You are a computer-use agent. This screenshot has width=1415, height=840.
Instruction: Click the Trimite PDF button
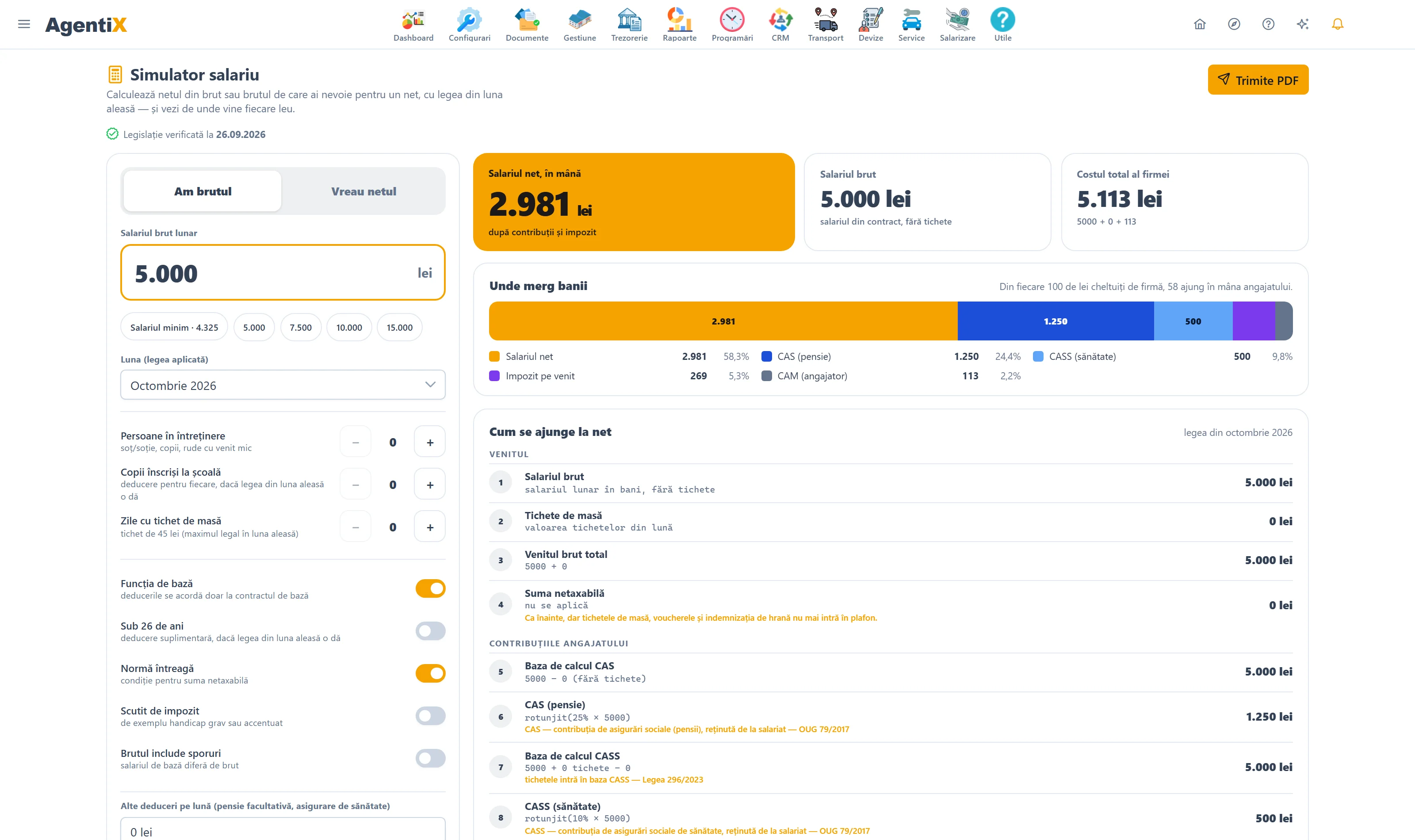(x=1258, y=80)
